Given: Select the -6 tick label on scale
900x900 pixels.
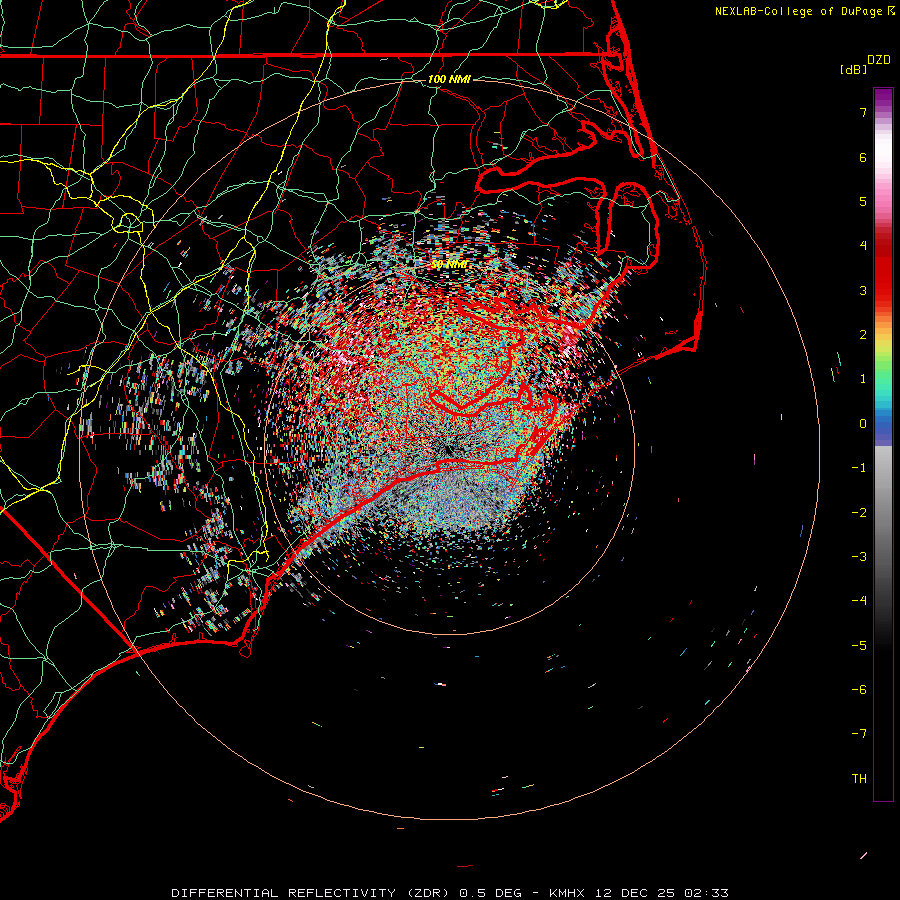Looking at the screenshot, I should click(x=859, y=690).
